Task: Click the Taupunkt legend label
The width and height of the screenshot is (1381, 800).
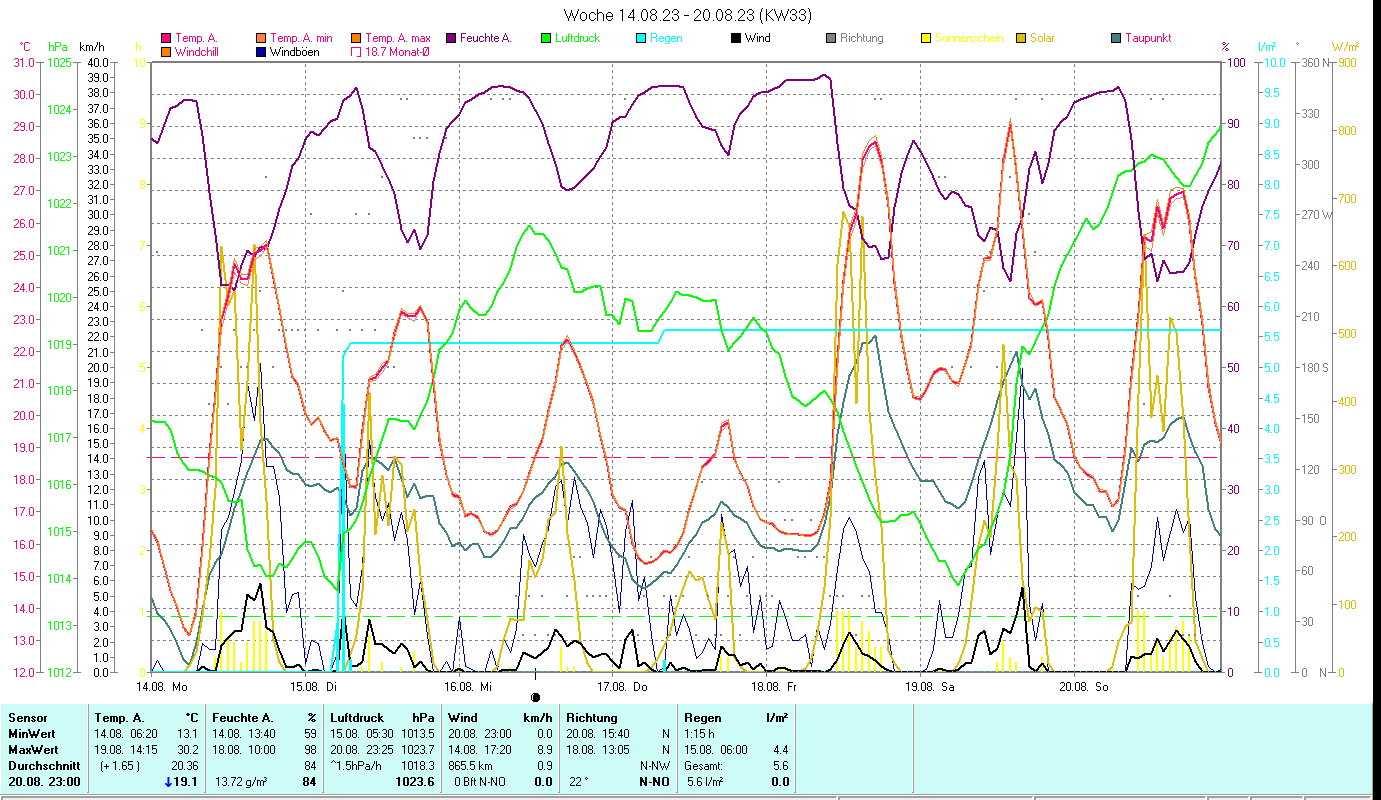Action: pyautogui.click(x=1148, y=39)
